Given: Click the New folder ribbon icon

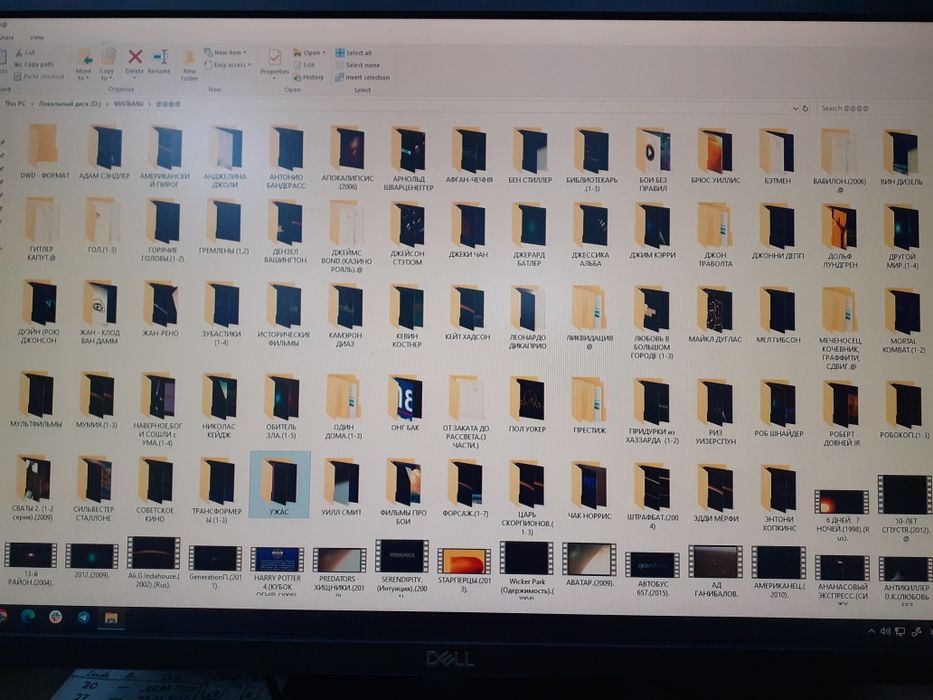Looking at the screenshot, I should tap(189, 65).
